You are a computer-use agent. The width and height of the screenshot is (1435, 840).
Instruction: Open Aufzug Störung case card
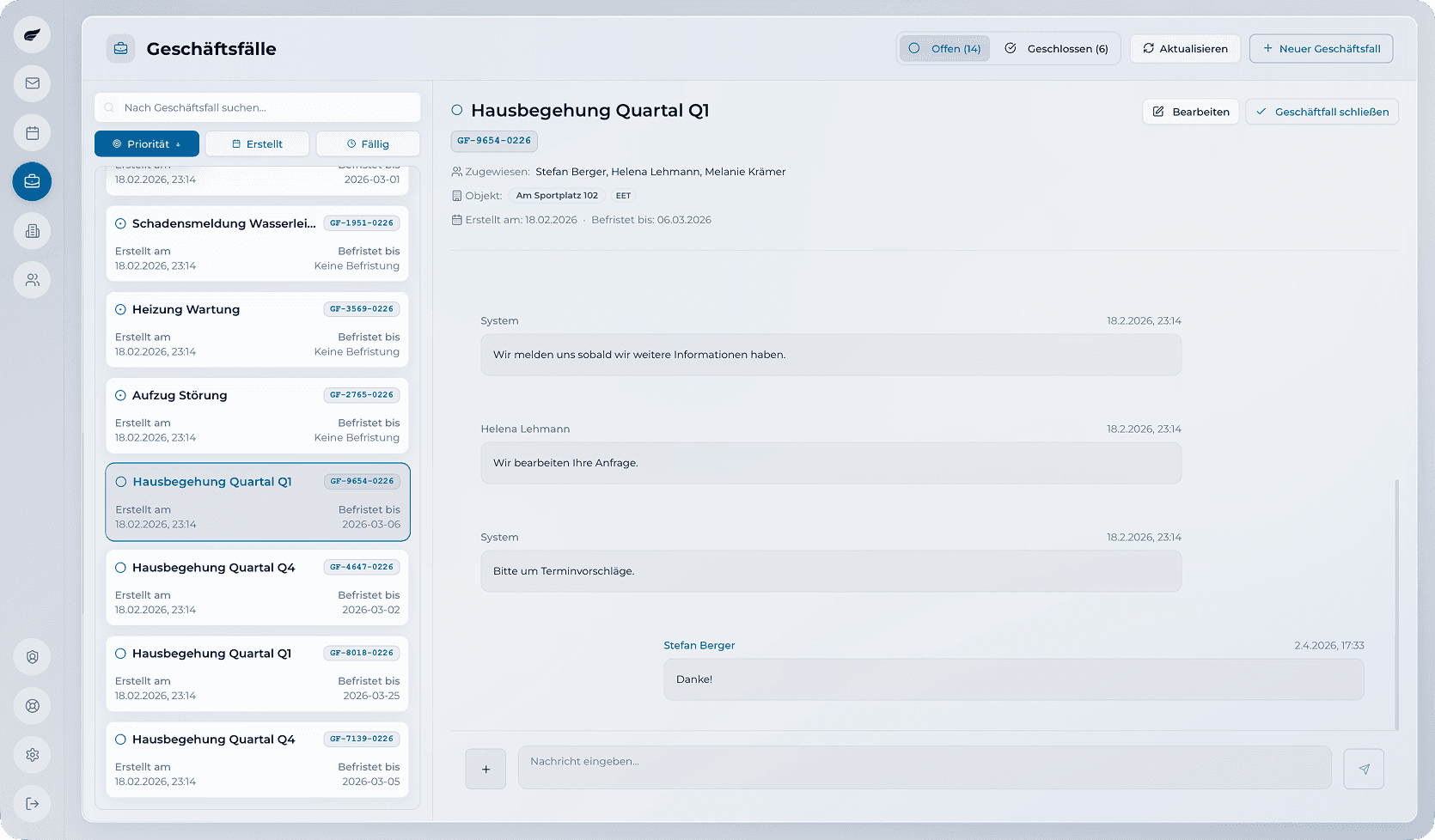click(x=257, y=415)
